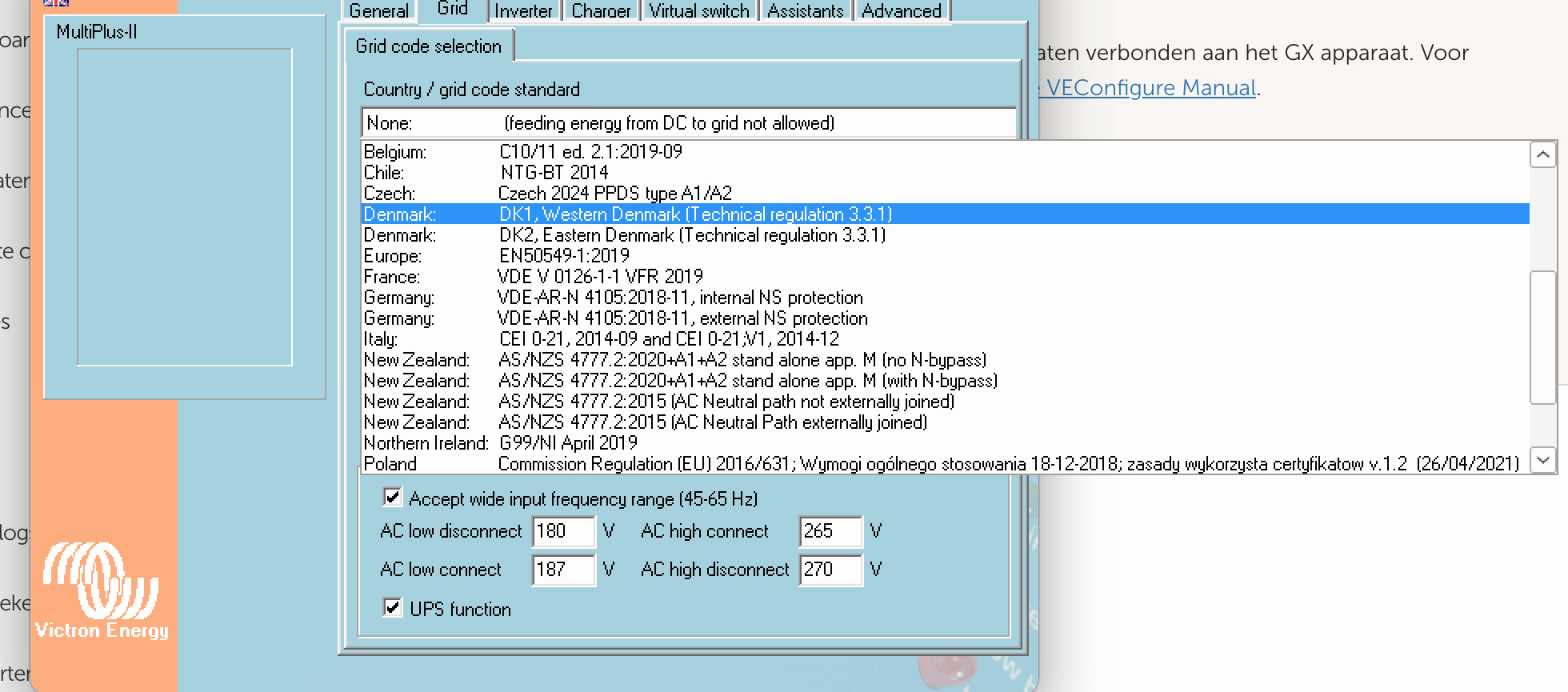Select New Zealand 2020 with N-bypass entry
Screen dimensions: 1568x692
pos(945,381)
